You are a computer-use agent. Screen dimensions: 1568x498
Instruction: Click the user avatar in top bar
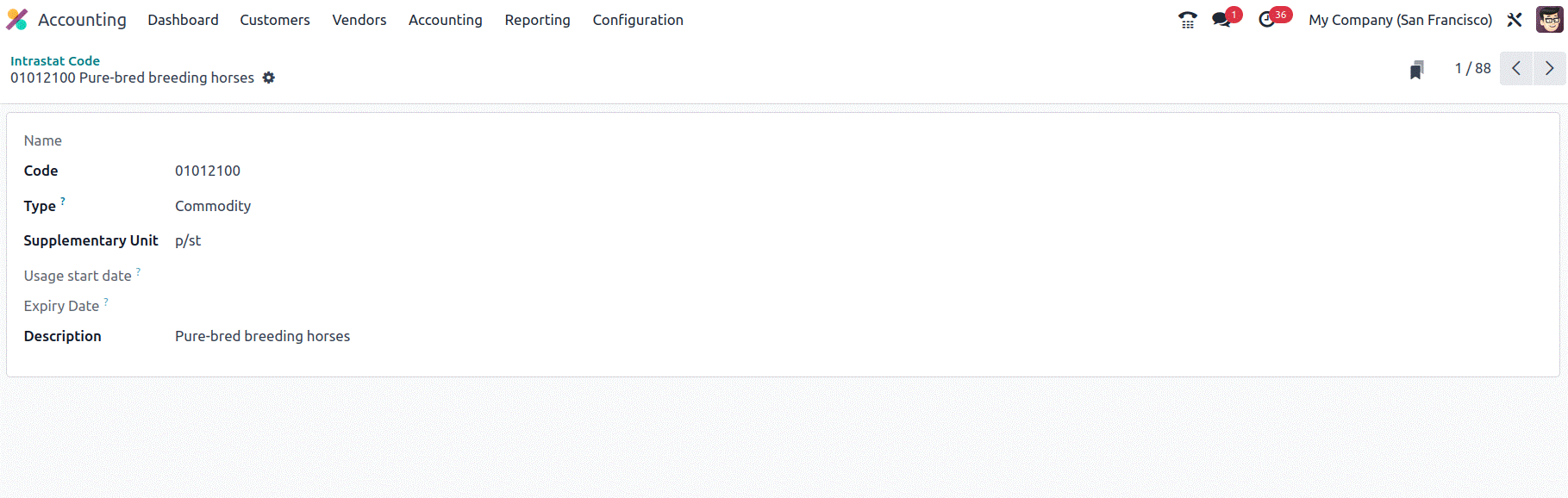(x=1549, y=19)
